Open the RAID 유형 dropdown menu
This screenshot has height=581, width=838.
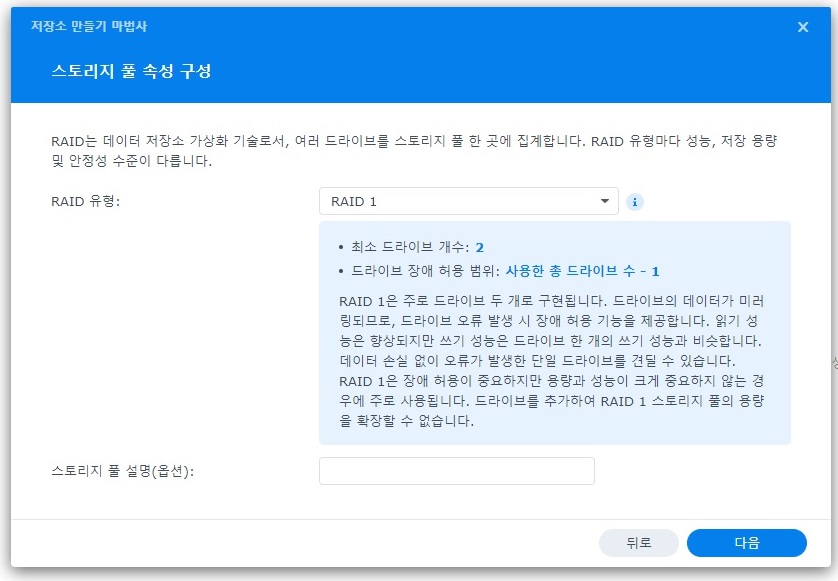click(468, 201)
